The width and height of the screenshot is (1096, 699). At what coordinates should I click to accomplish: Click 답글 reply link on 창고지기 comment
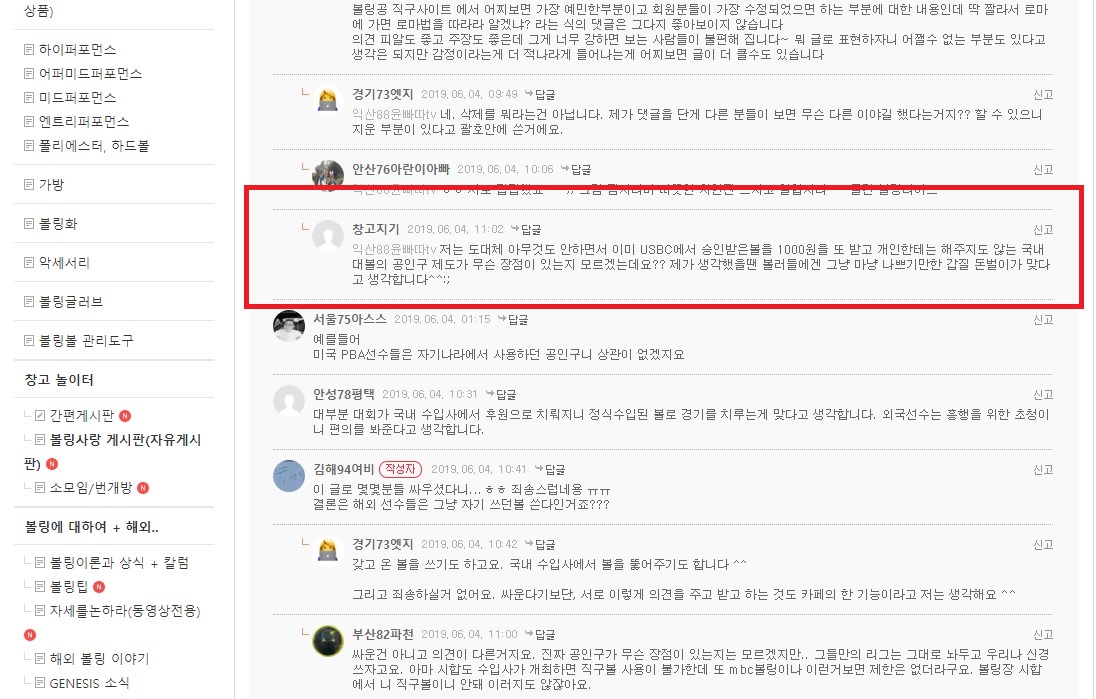(x=526, y=229)
